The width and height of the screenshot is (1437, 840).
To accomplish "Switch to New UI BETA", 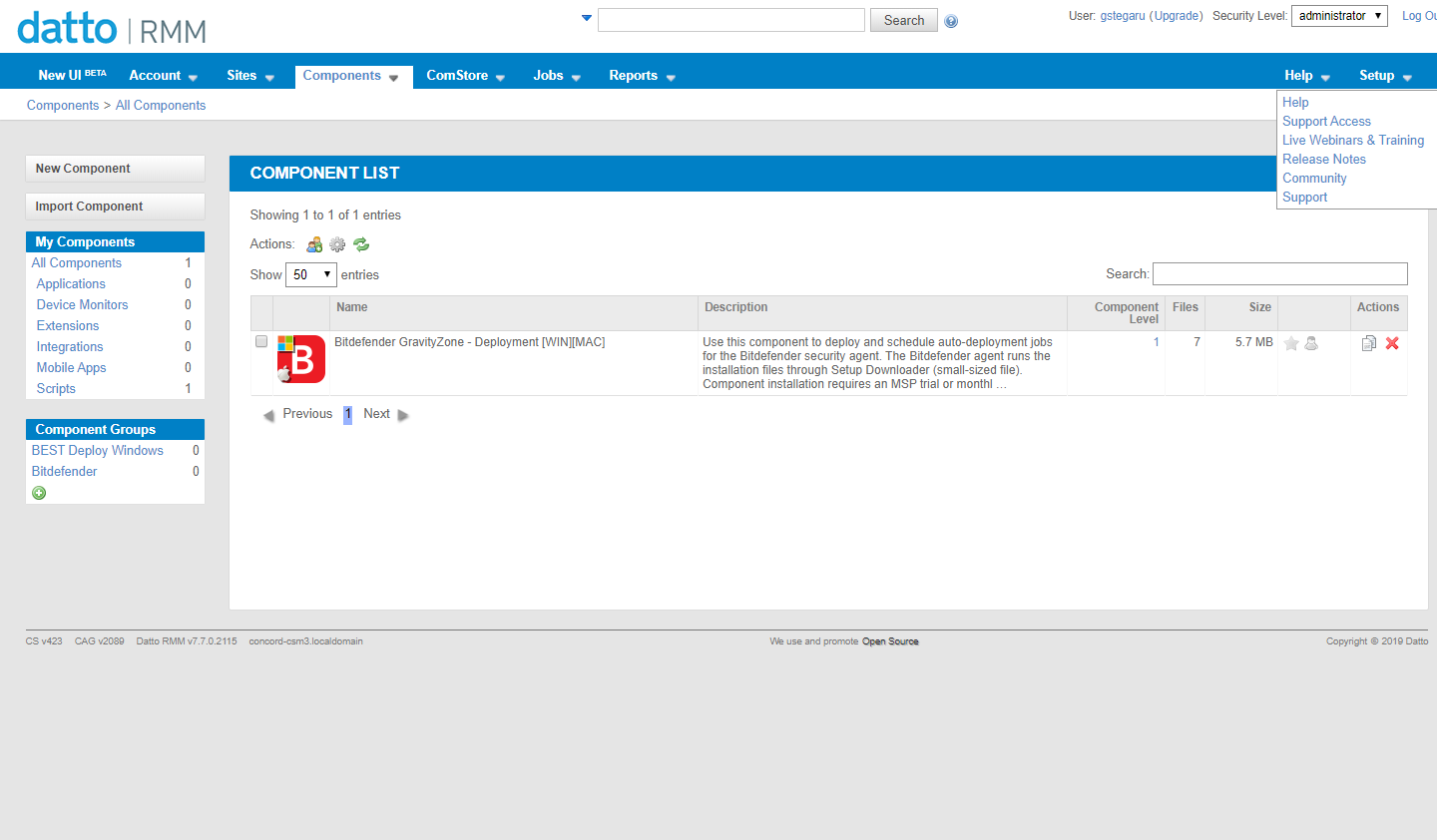I will tap(72, 75).
